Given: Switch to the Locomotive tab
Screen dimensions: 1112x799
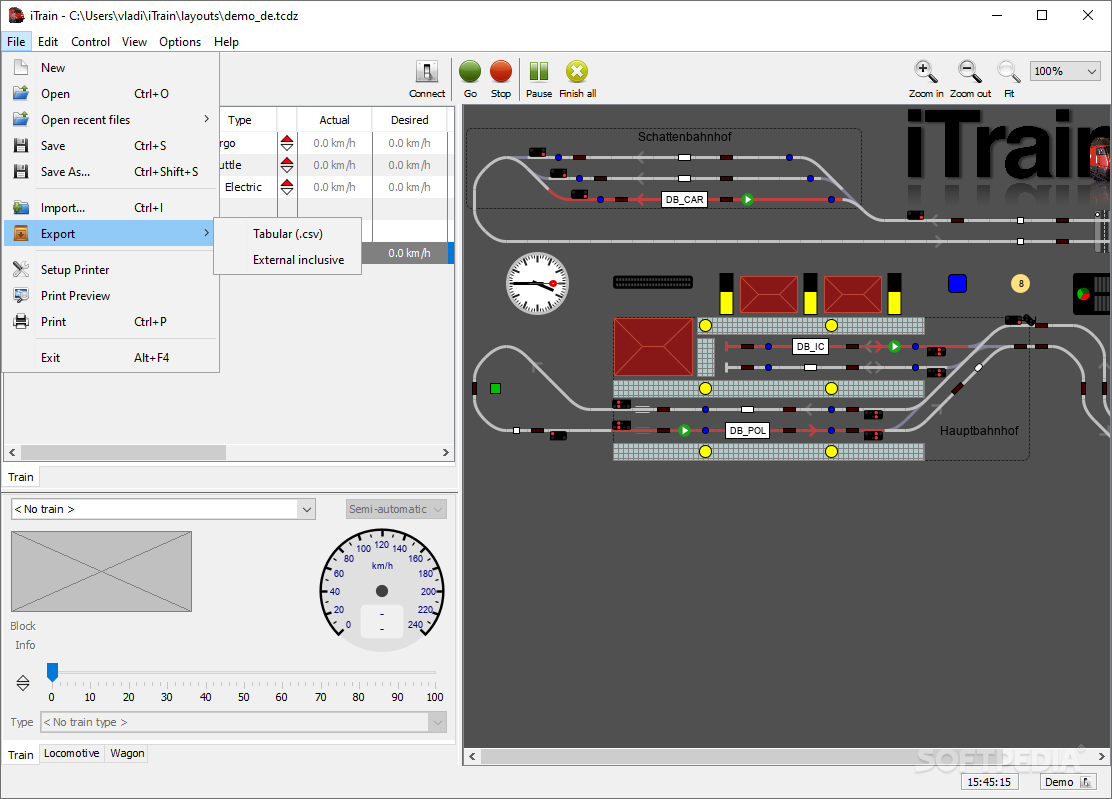Looking at the screenshot, I should click(72, 753).
